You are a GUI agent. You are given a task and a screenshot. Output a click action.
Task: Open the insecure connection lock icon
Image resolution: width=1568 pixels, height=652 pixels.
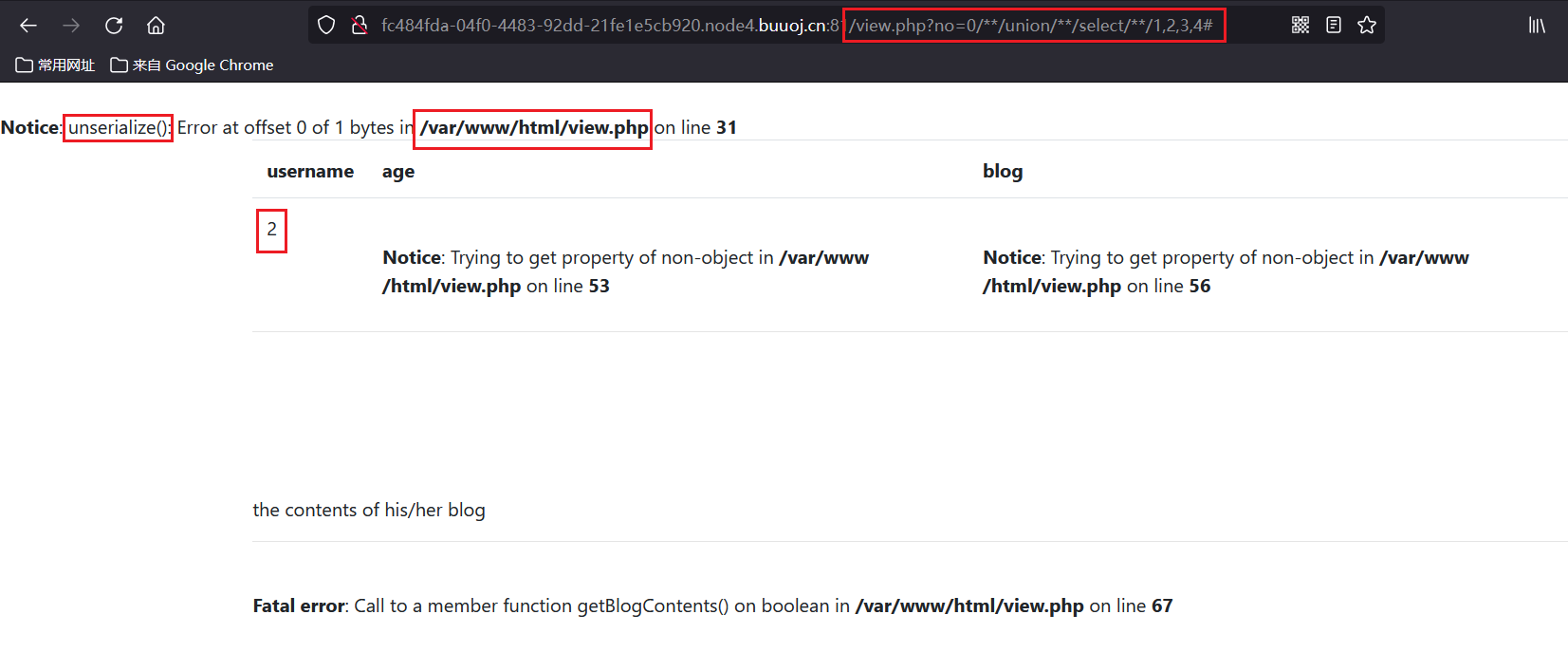pyautogui.click(x=360, y=26)
